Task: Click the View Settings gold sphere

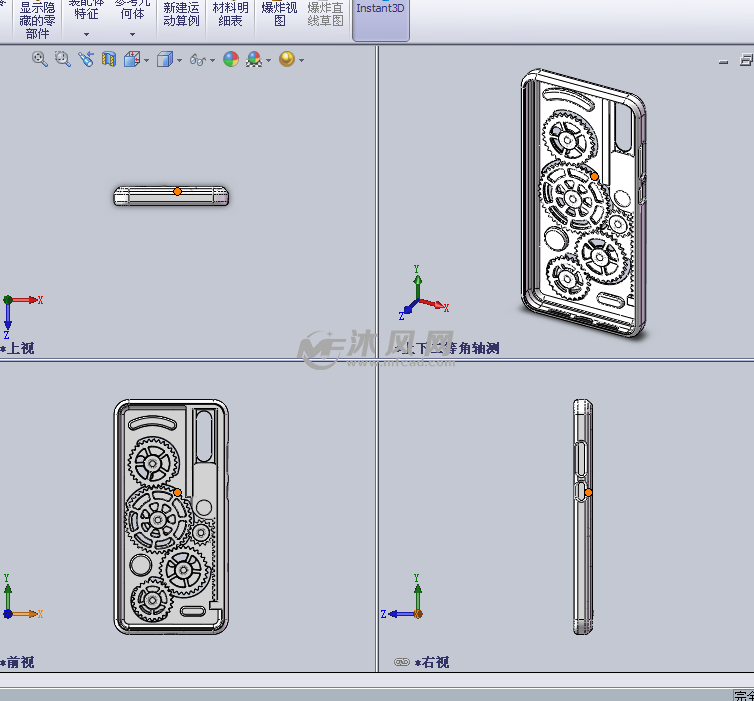Action: click(287, 59)
